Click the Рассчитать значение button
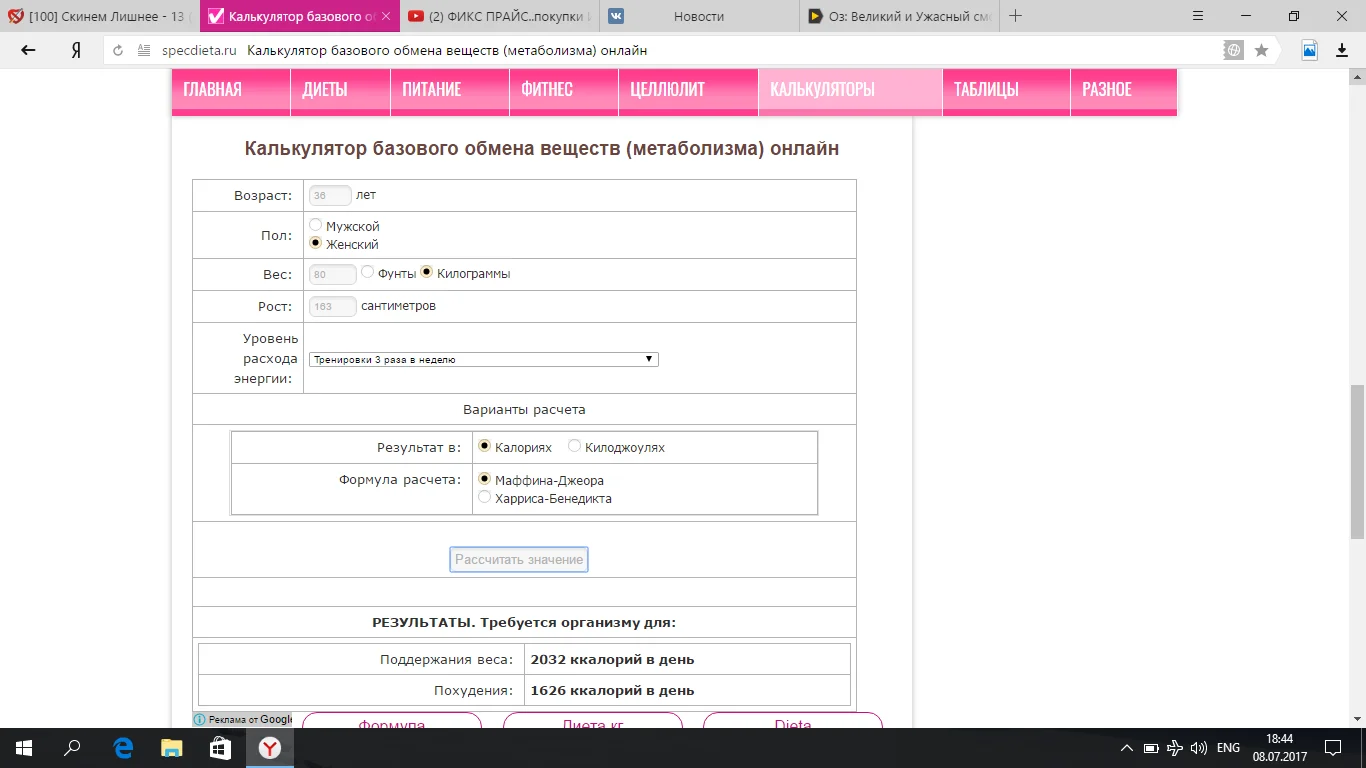Screen dimensions: 1366x768 pyautogui.click(x=519, y=560)
